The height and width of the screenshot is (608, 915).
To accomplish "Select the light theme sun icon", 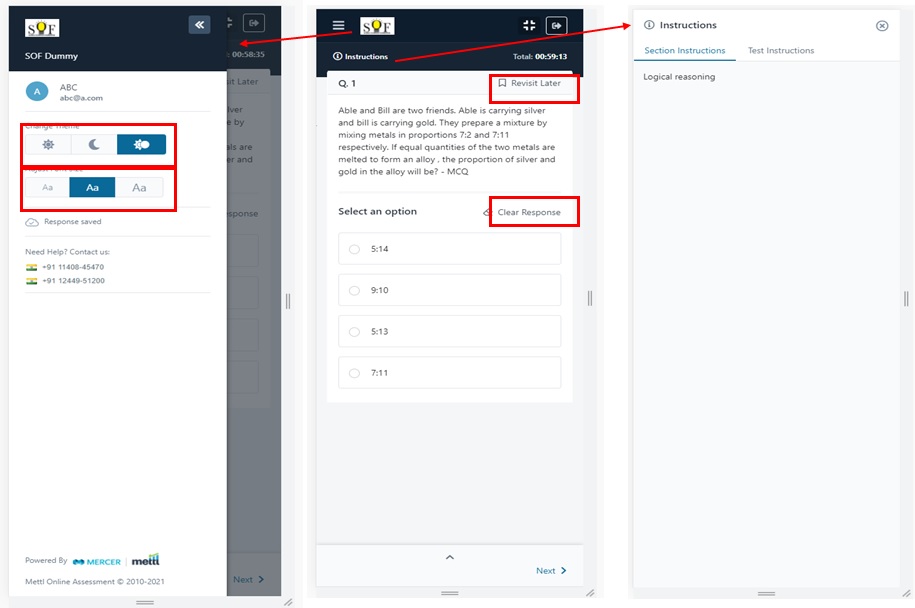I will click(x=47, y=145).
